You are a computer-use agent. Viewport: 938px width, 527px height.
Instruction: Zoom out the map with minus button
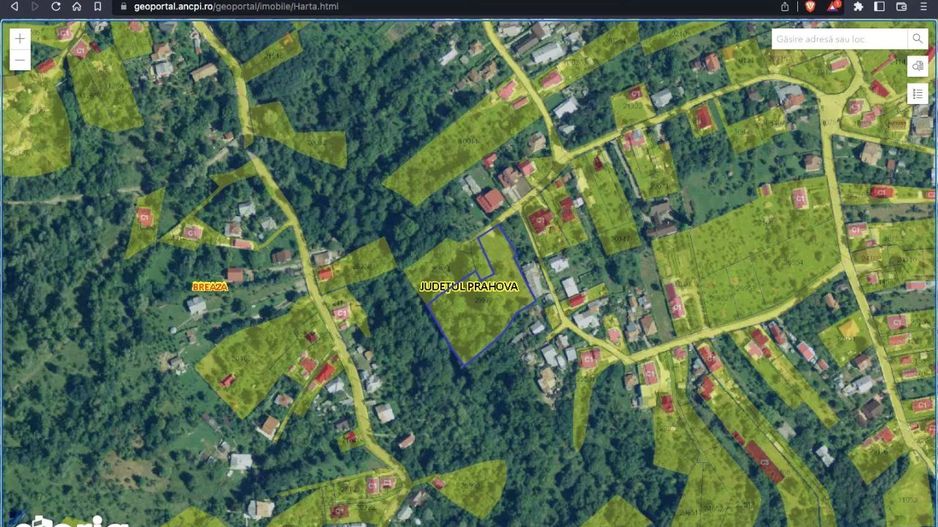(20, 61)
